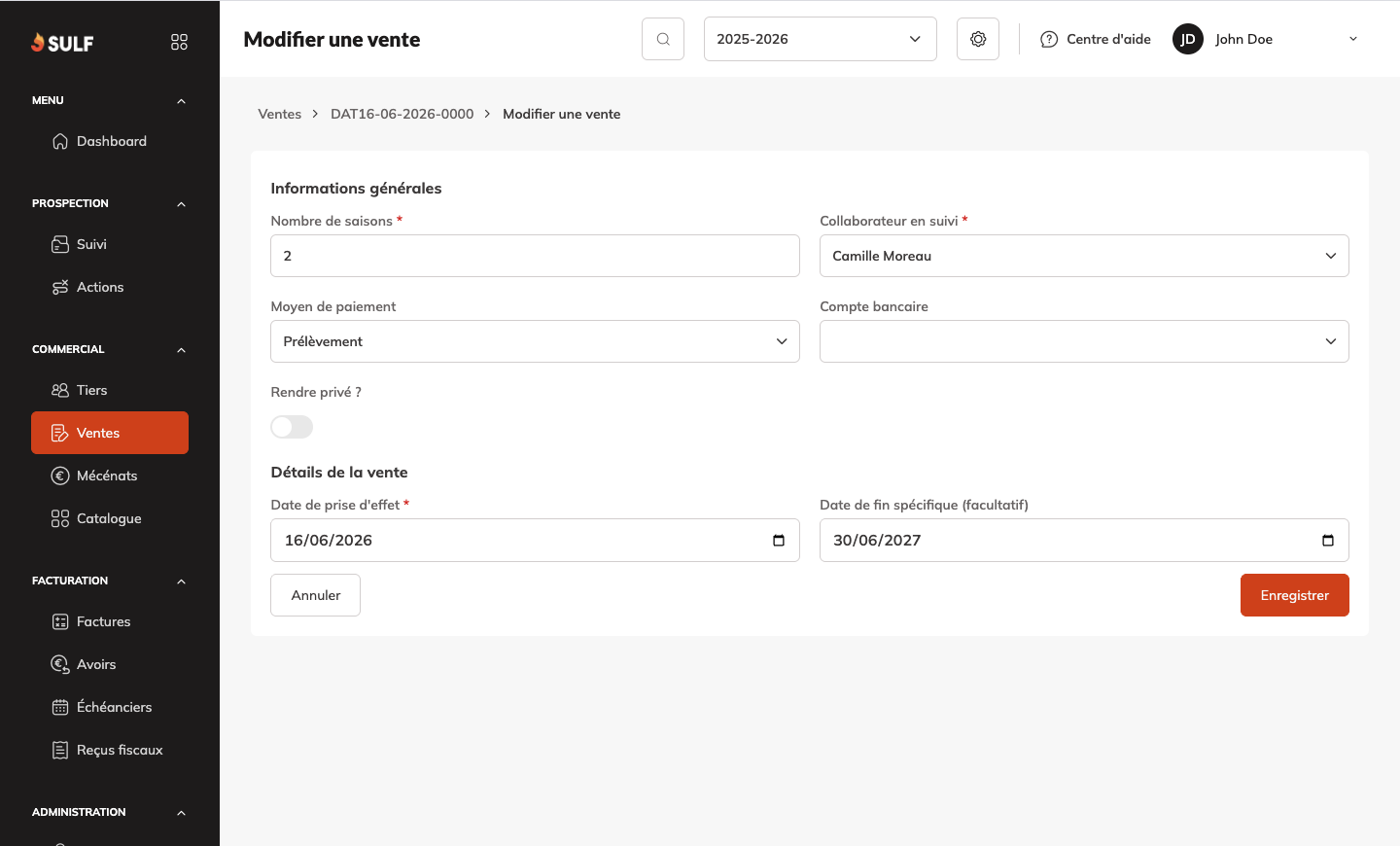Collapse the COMMERCIAL sidebar section

click(181, 350)
